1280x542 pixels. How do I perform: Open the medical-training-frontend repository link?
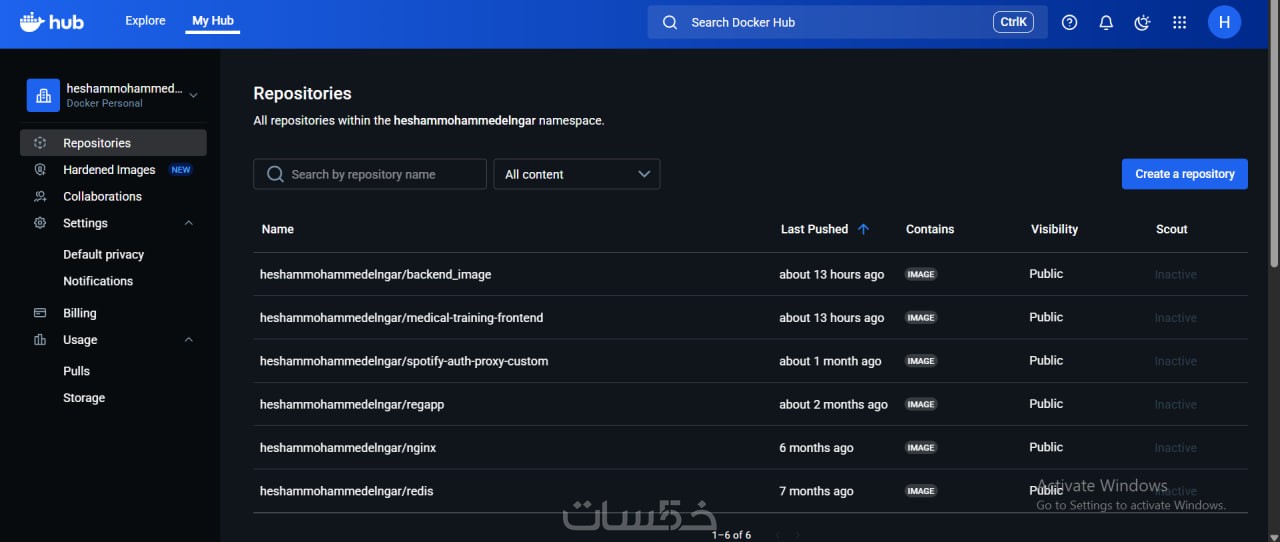[x=401, y=318]
